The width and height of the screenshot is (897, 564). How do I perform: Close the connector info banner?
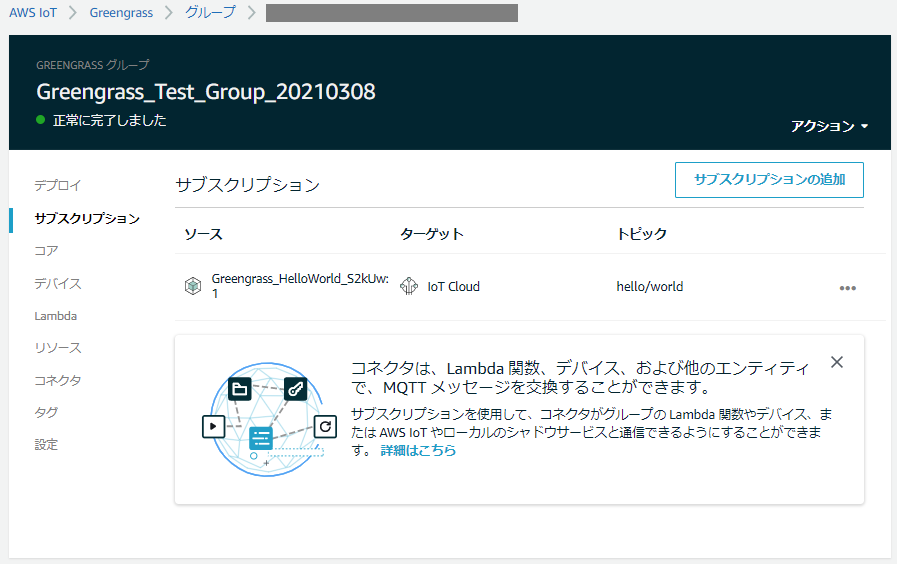coord(836,362)
